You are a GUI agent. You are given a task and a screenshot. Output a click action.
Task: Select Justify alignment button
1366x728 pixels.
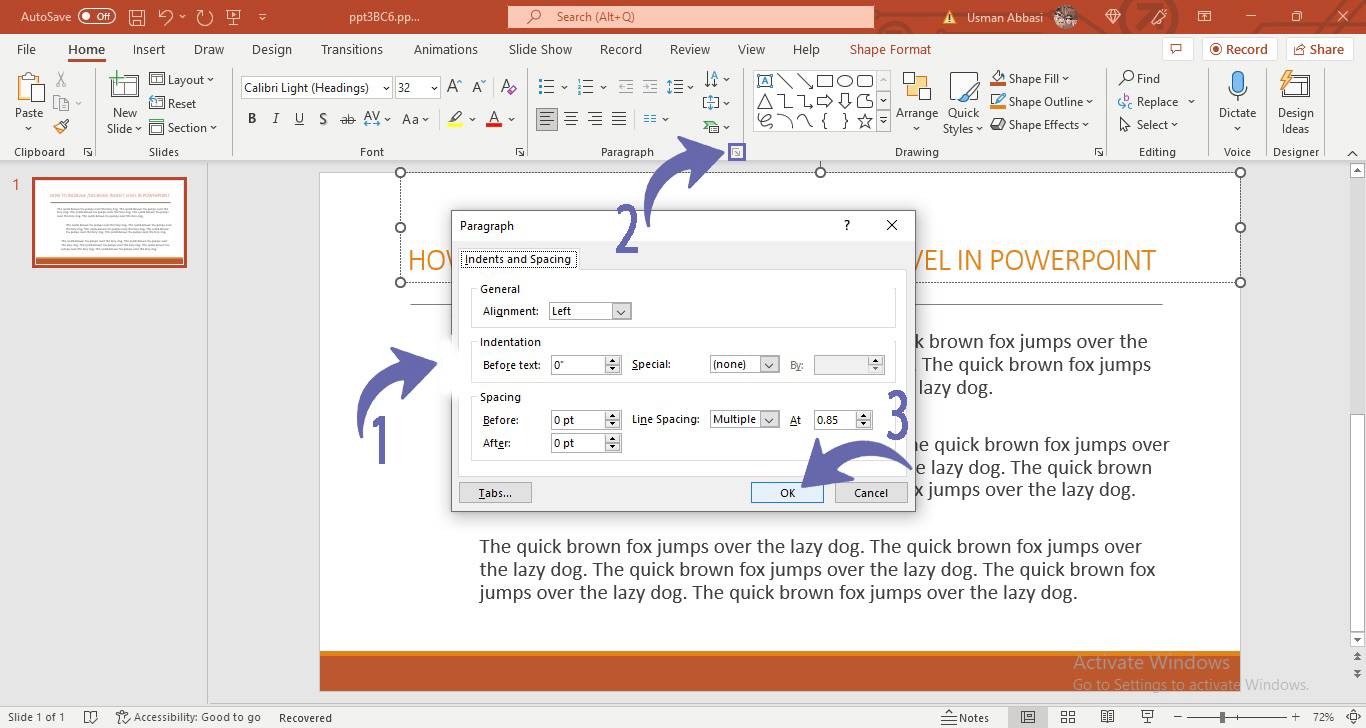(619, 119)
